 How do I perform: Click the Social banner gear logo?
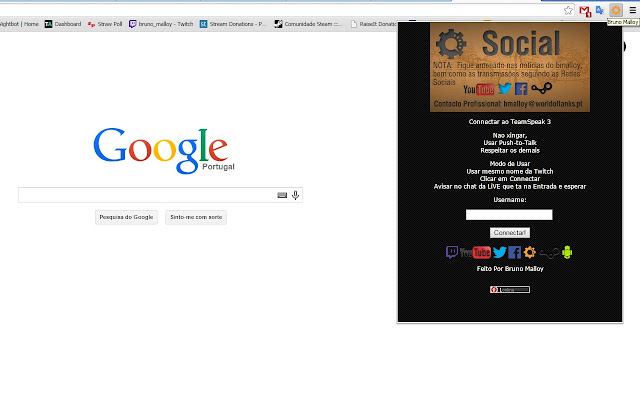[x=451, y=43]
